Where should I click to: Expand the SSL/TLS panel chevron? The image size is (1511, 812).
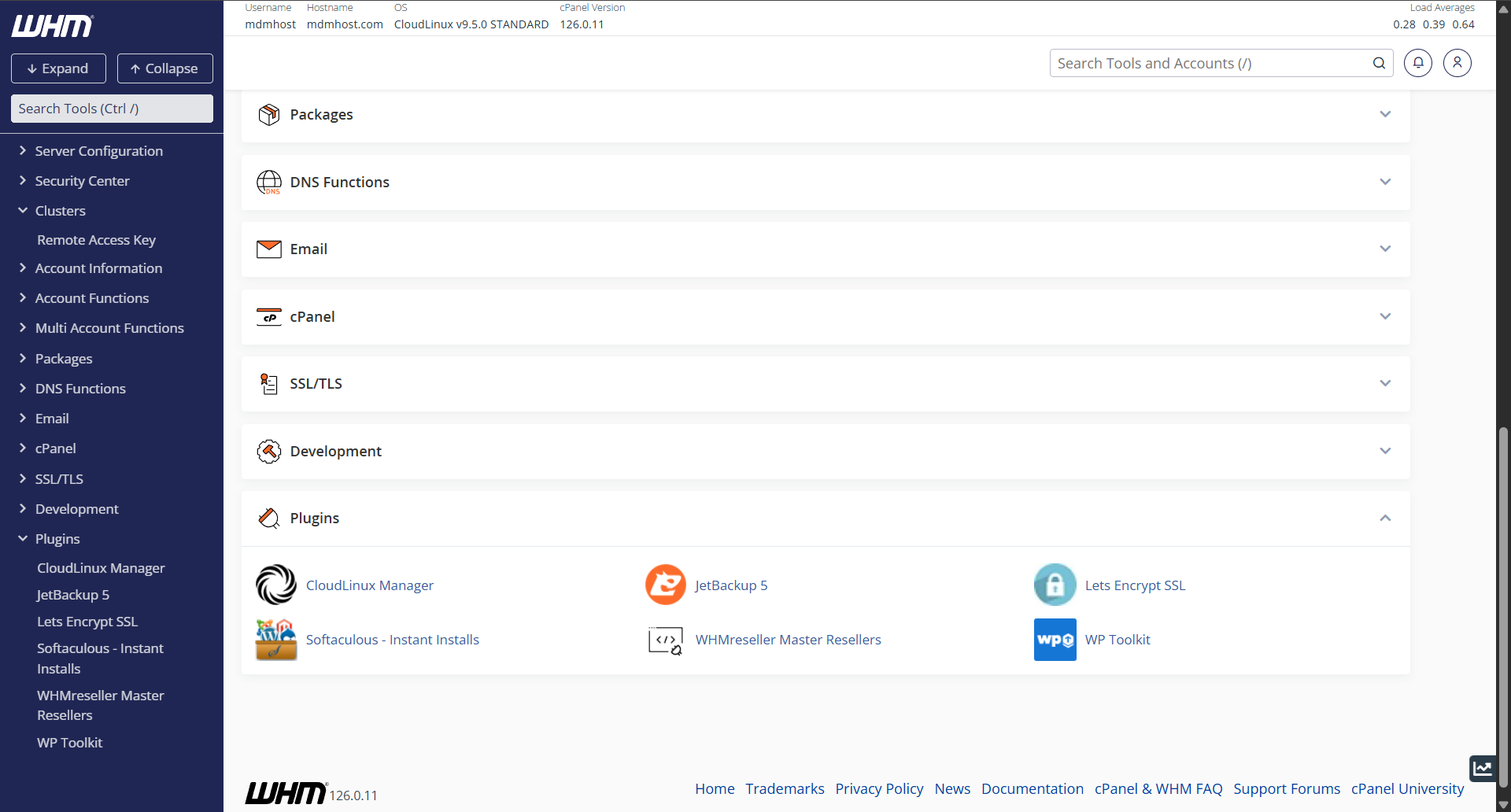(1385, 384)
